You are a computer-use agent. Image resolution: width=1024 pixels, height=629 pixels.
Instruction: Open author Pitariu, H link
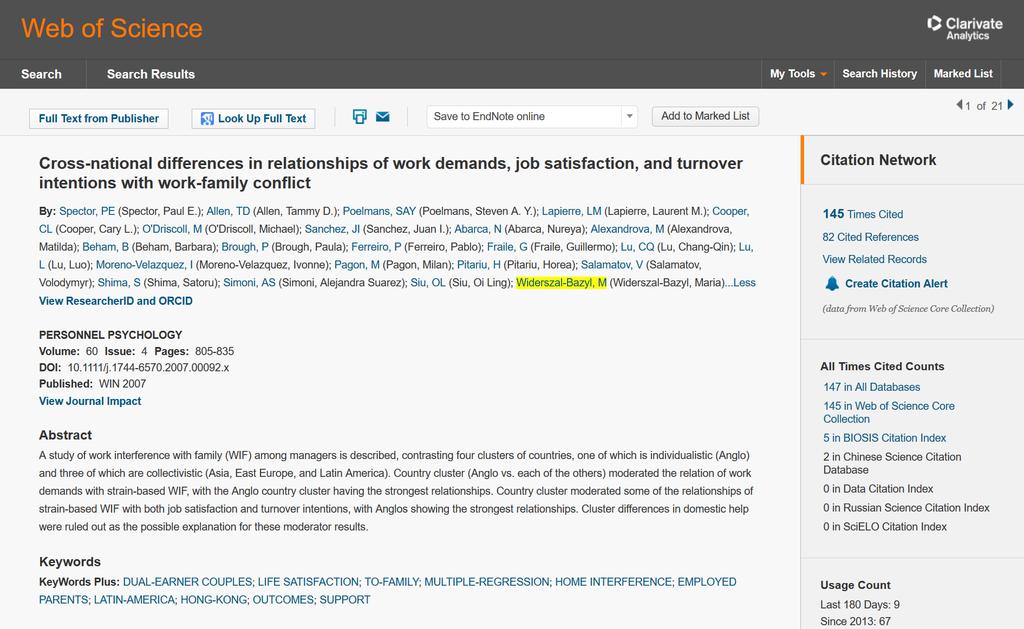pyautogui.click(x=479, y=265)
